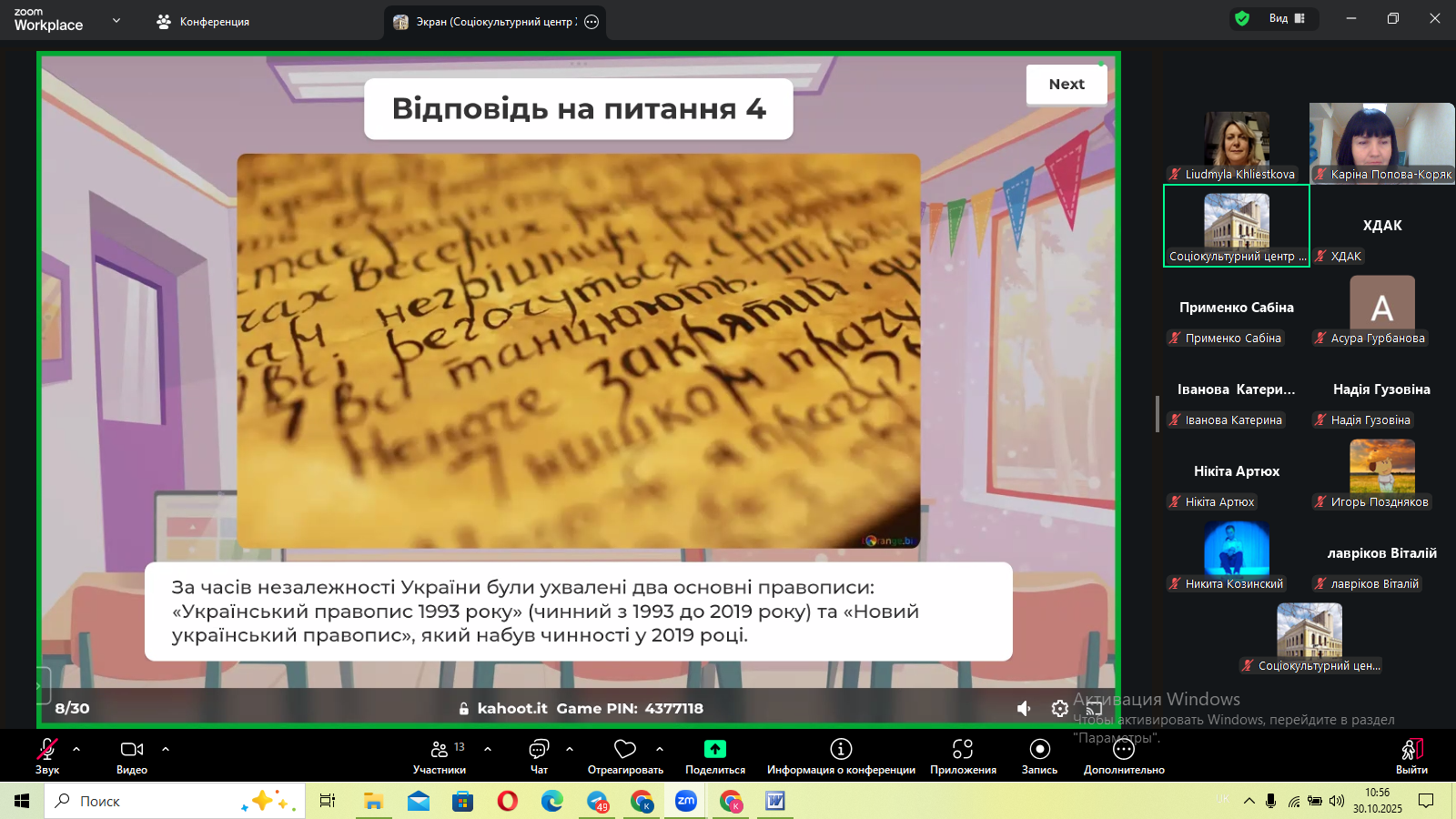The image size is (1456, 819).
Task: Unmute the microphone in the toolbar
Action: (46, 749)
